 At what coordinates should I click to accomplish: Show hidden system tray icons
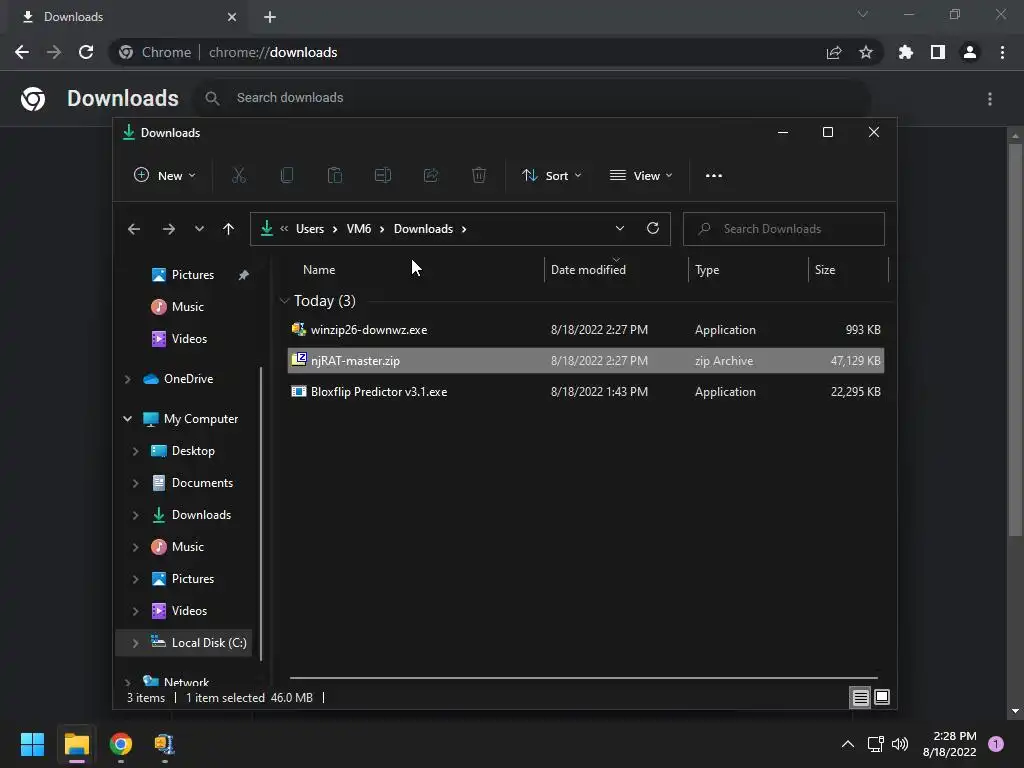[x=848, y=744]
